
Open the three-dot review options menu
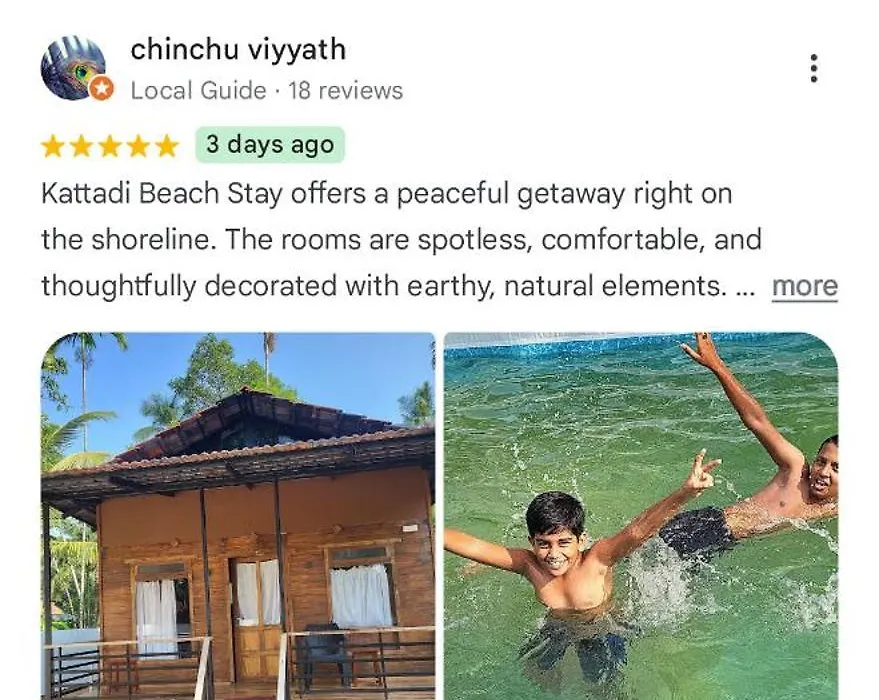coord(814,68)
